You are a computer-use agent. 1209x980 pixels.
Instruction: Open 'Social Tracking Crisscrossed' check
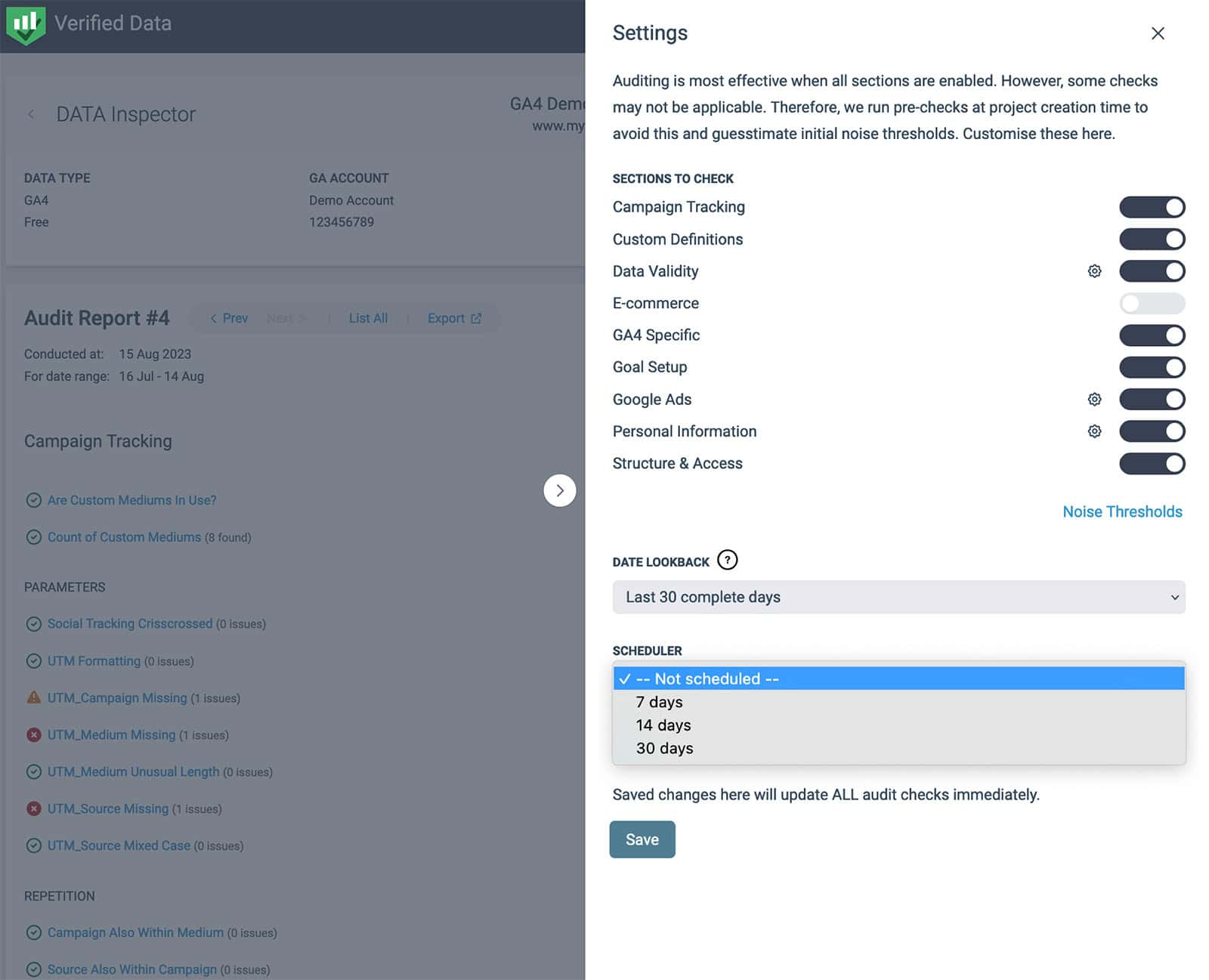[130, 623]
